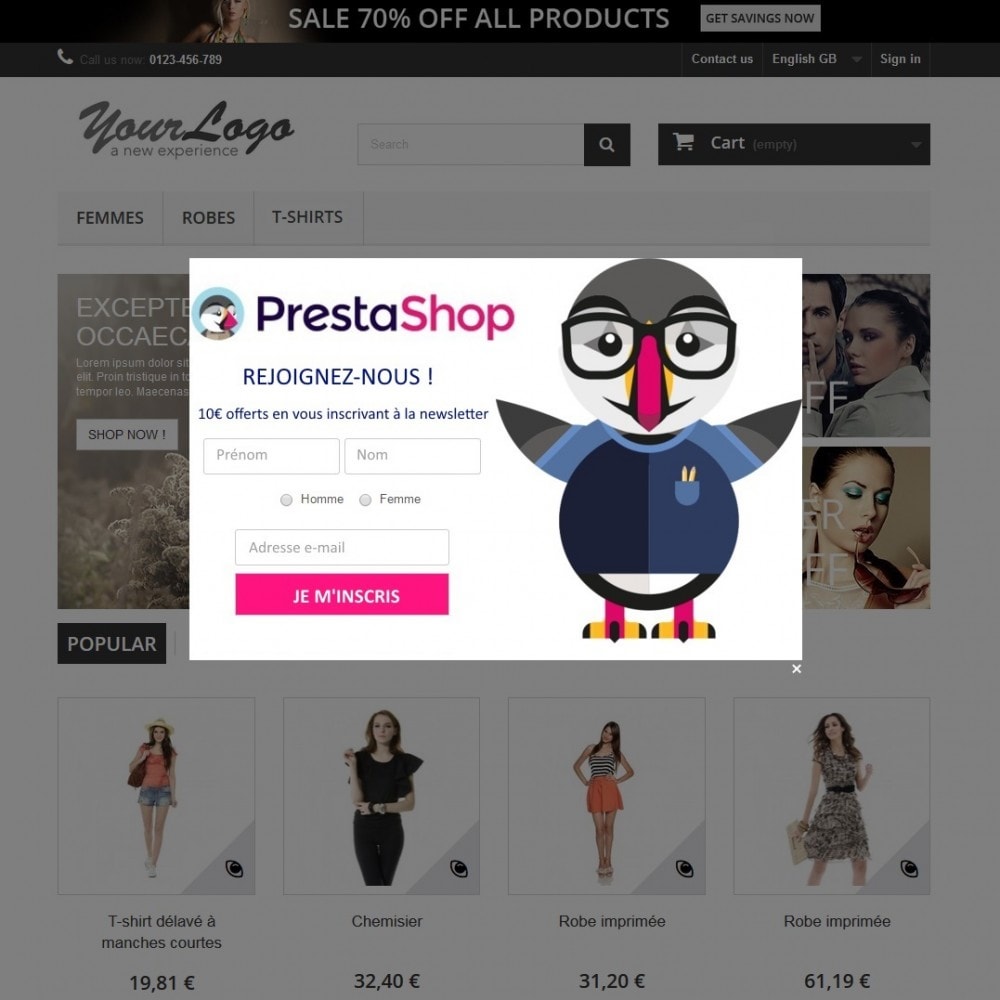This screenshot has height=1000, width=1000.
Task: Click the JE M'INSCRIS button
Action: [342, 594]
